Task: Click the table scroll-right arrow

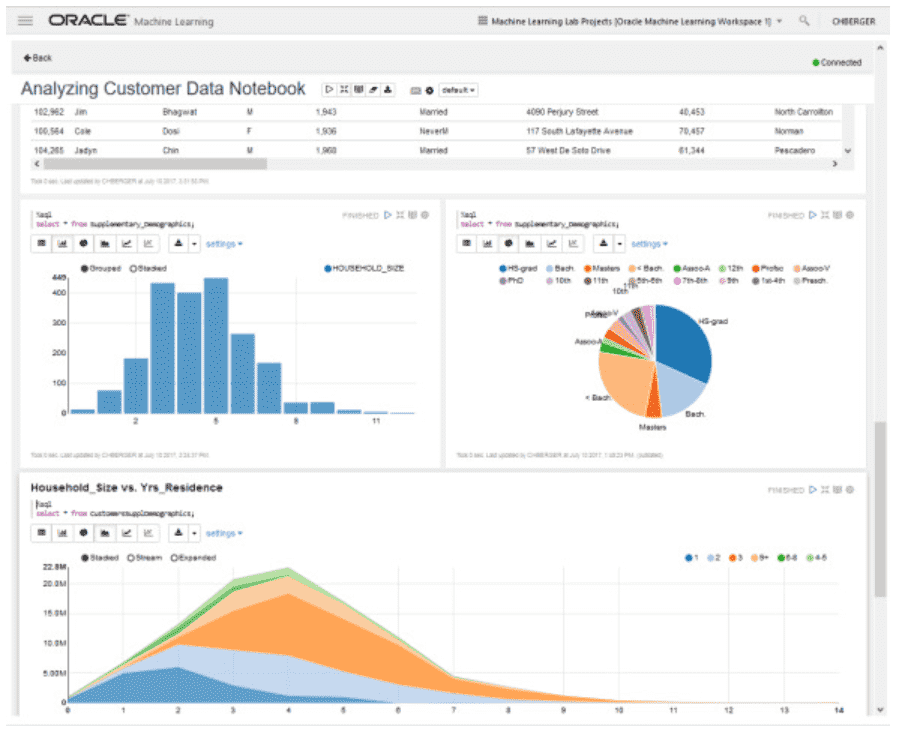Action: (835, 164)
